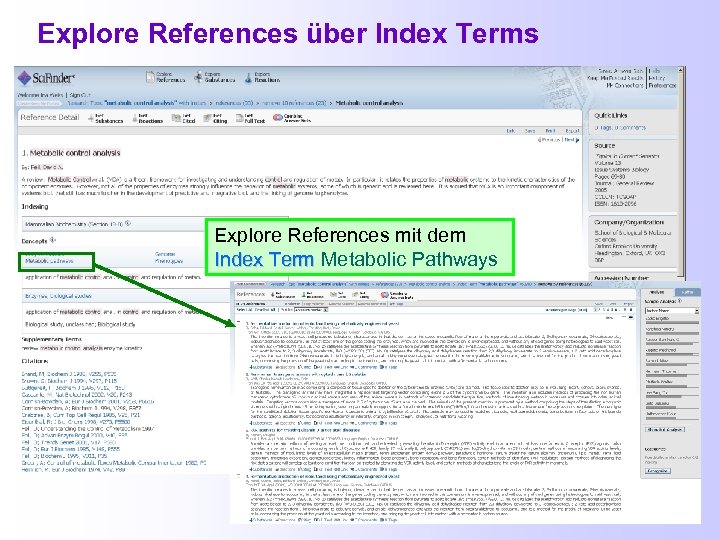The image size is (720, 540).
Task: Click Get Full Text in Reference Detail toolbar
Action: point(250,118)
